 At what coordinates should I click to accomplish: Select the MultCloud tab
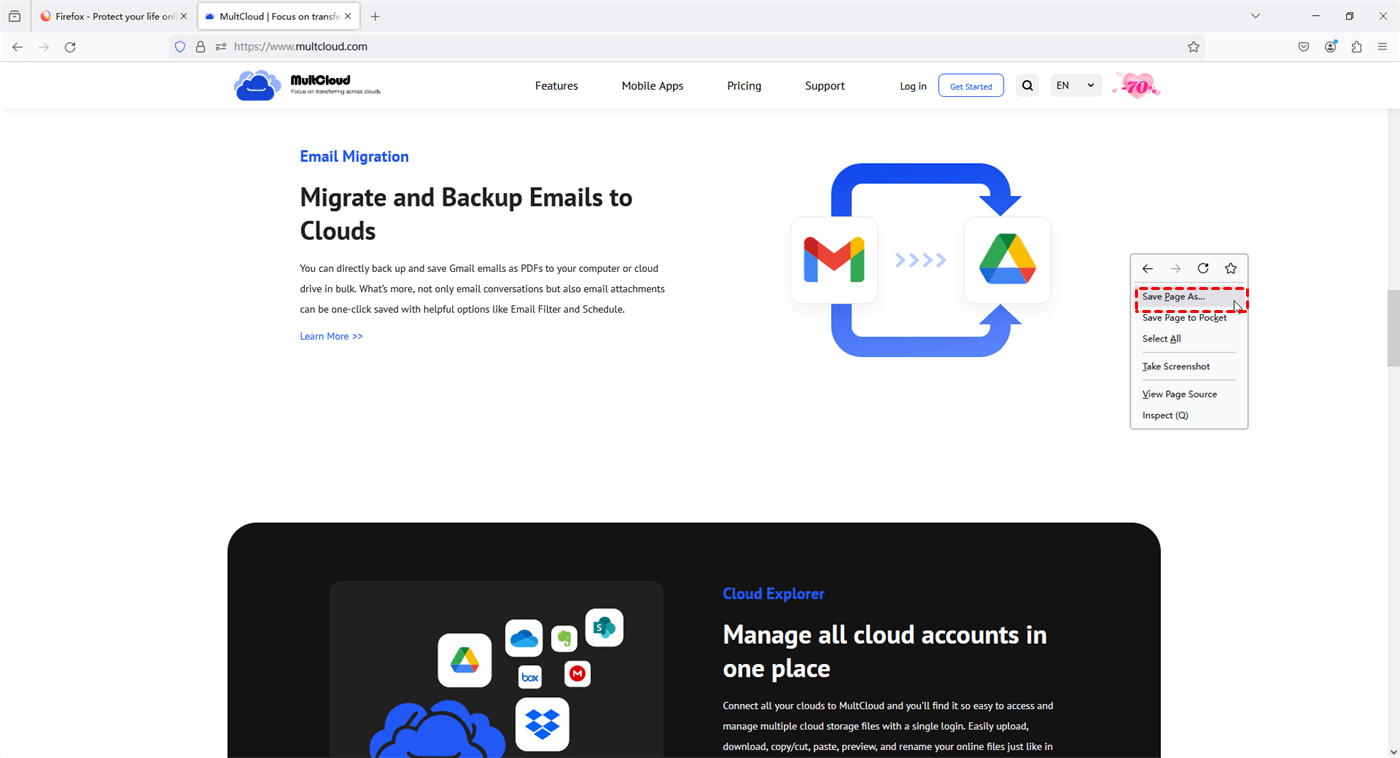[x=278, y=16]
